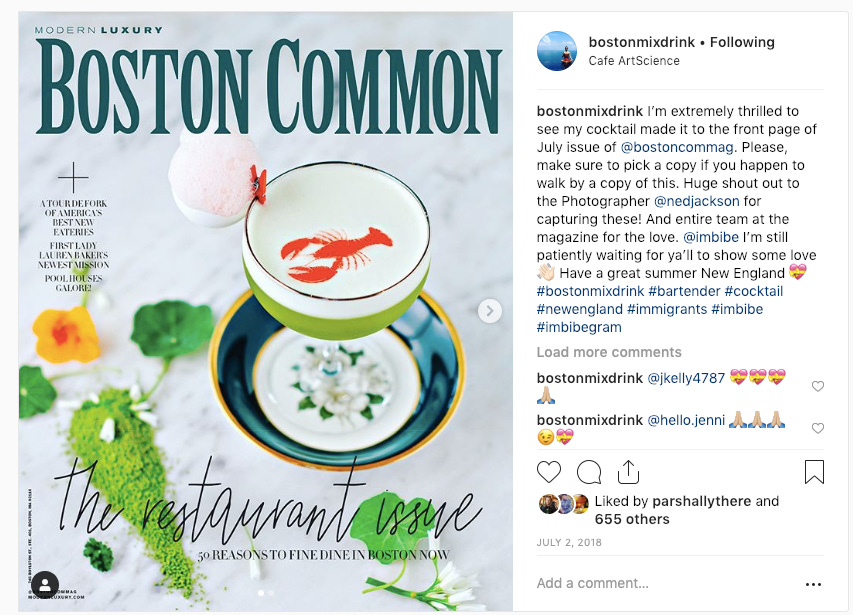This screenshot has height=615, width=853.
Task: Like the @hello.jenni comment
Action: click(817, 428)
